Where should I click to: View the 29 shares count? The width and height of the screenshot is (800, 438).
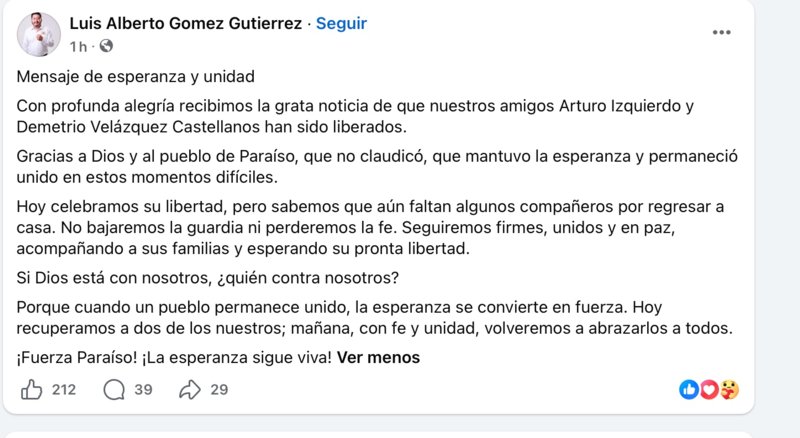[219, 390]
